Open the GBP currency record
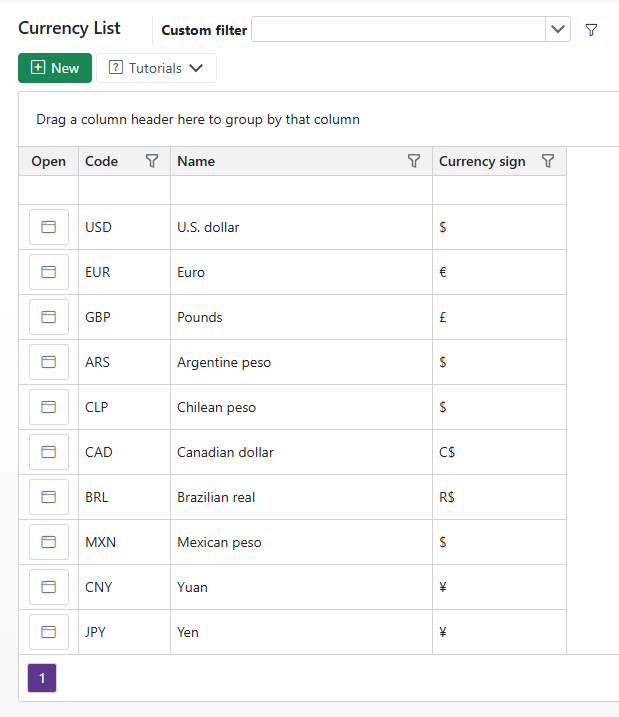The width and height of the screenshot is (619, 717). 49,317
